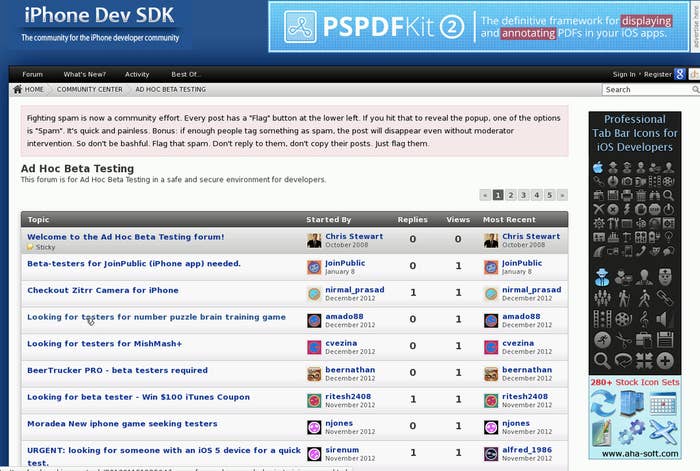Click nirmal_prasad avatar in Started By column
The height and width of the screenshot is (471, 700).
pyautogui.click(x=314, y=294)
